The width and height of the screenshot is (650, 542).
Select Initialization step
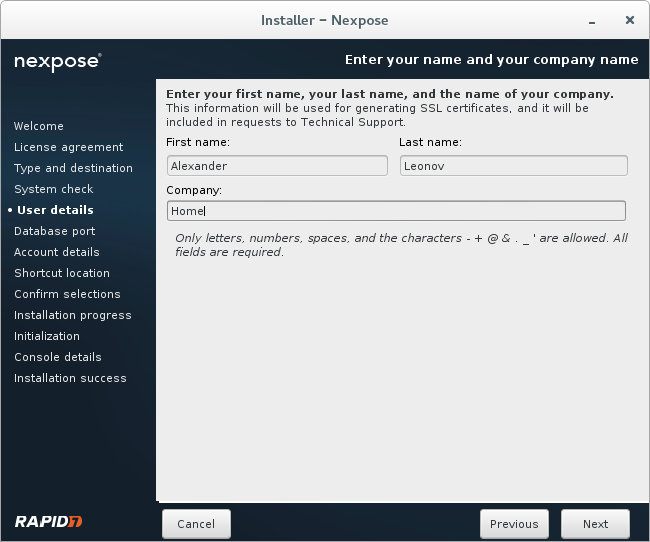click(46, 336)
